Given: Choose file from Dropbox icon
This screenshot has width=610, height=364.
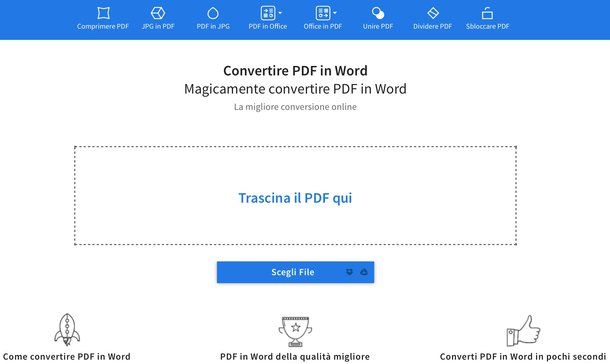Looking at the screenshot, I should tap(349, 272).
